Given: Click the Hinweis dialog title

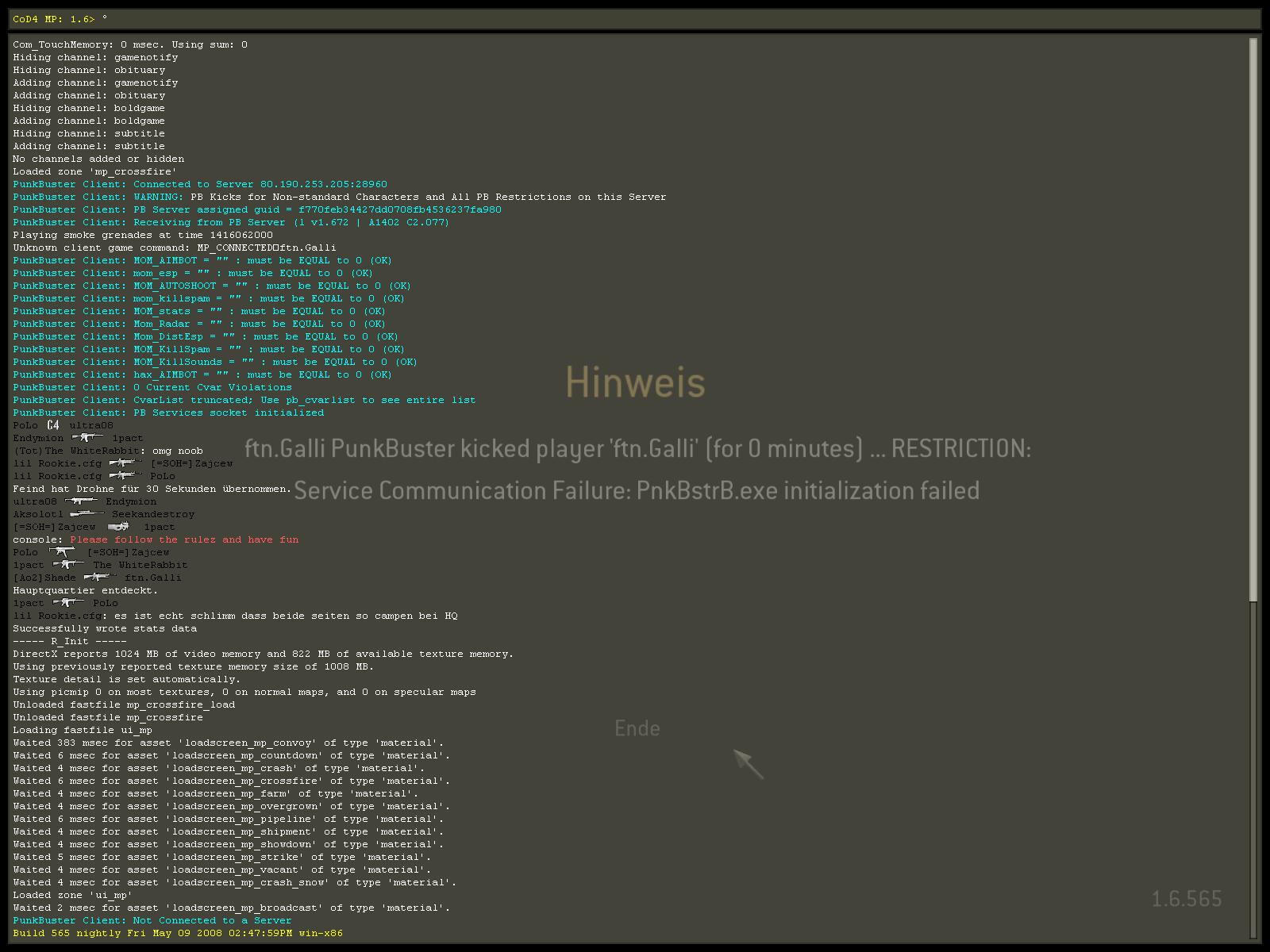Looking at the screenshot, I should click(635, 382).
